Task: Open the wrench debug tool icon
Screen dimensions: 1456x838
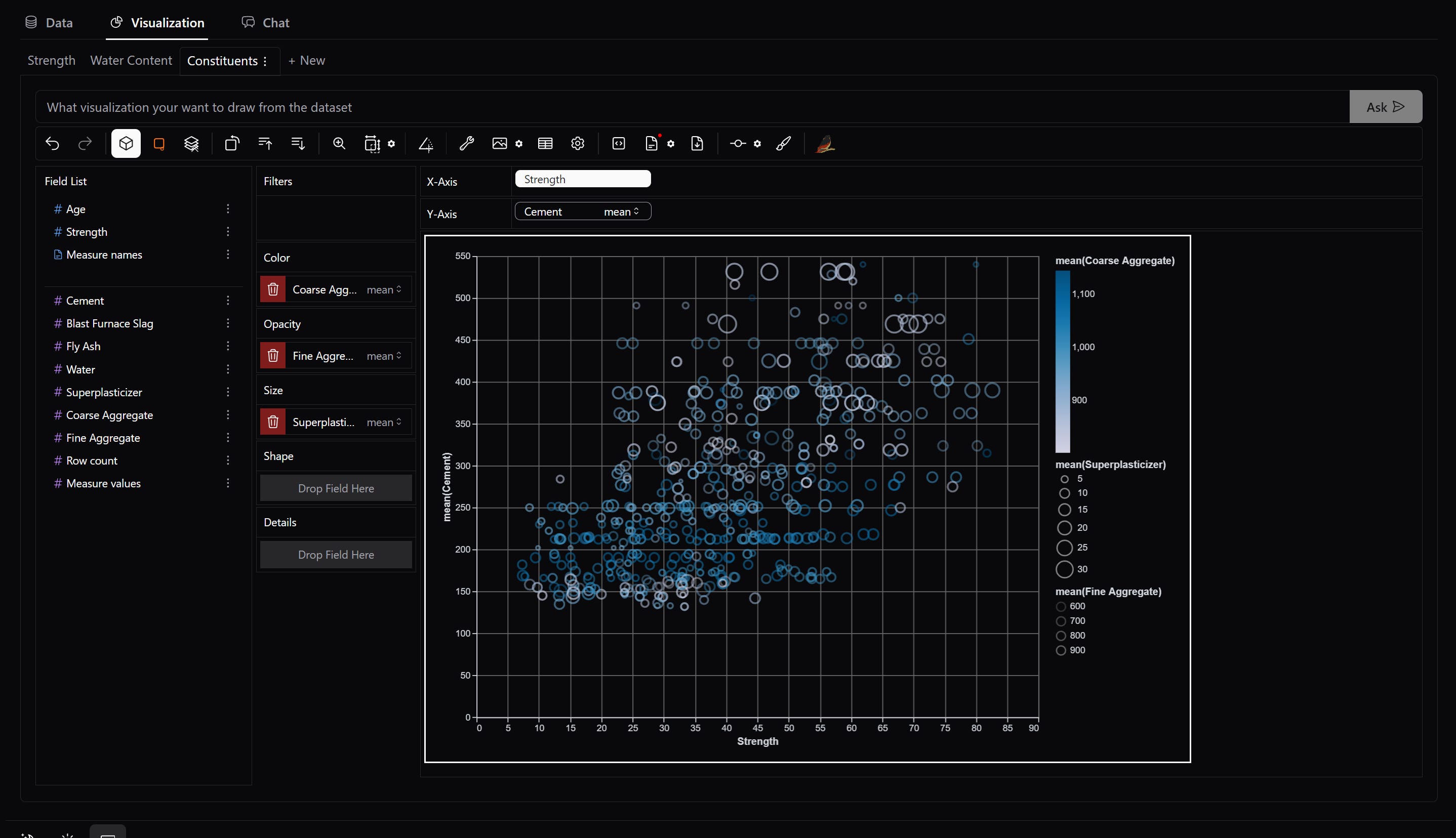Action: tap(466, 143)
